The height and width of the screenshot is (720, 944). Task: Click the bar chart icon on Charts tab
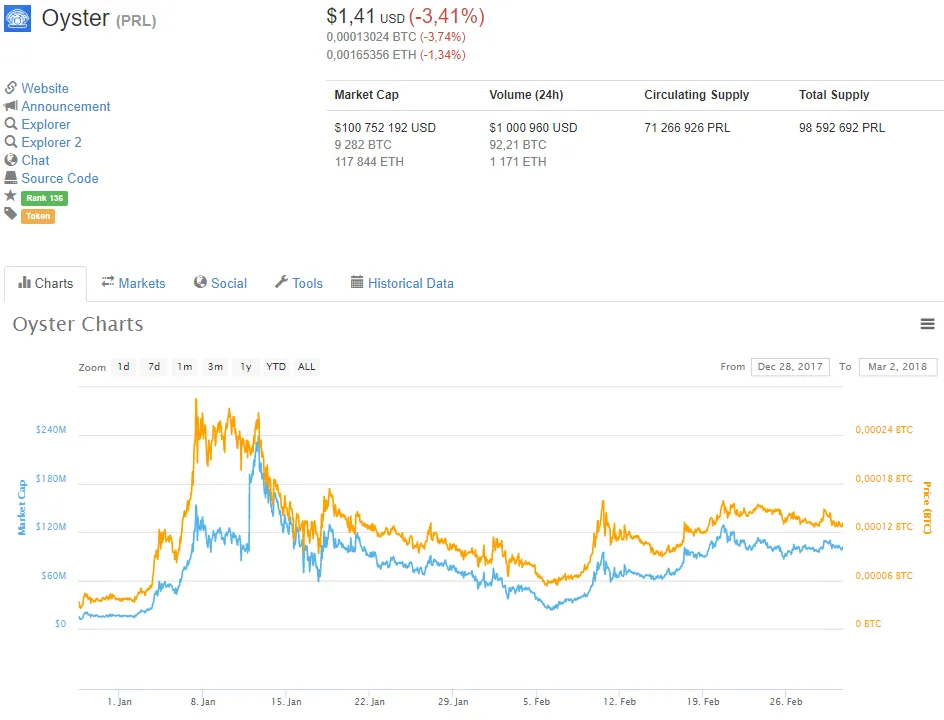coord(25,282)
